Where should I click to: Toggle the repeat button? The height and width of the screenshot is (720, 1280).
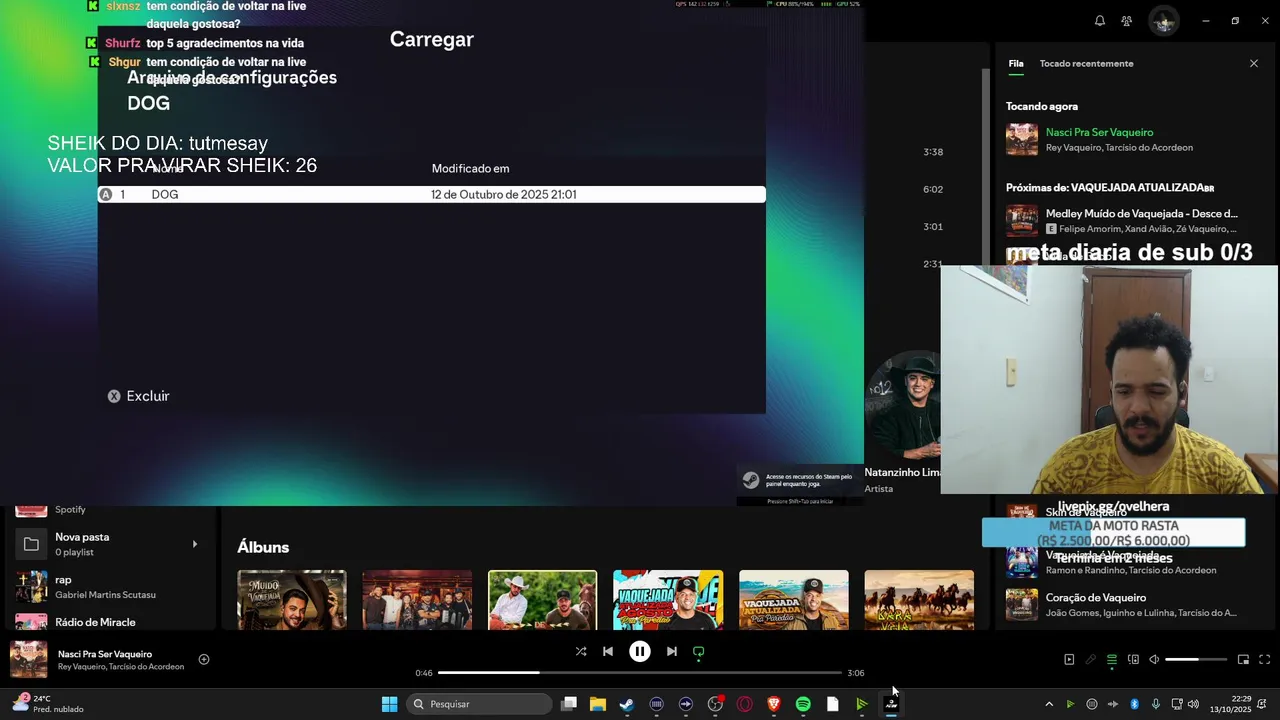[699, 651]
